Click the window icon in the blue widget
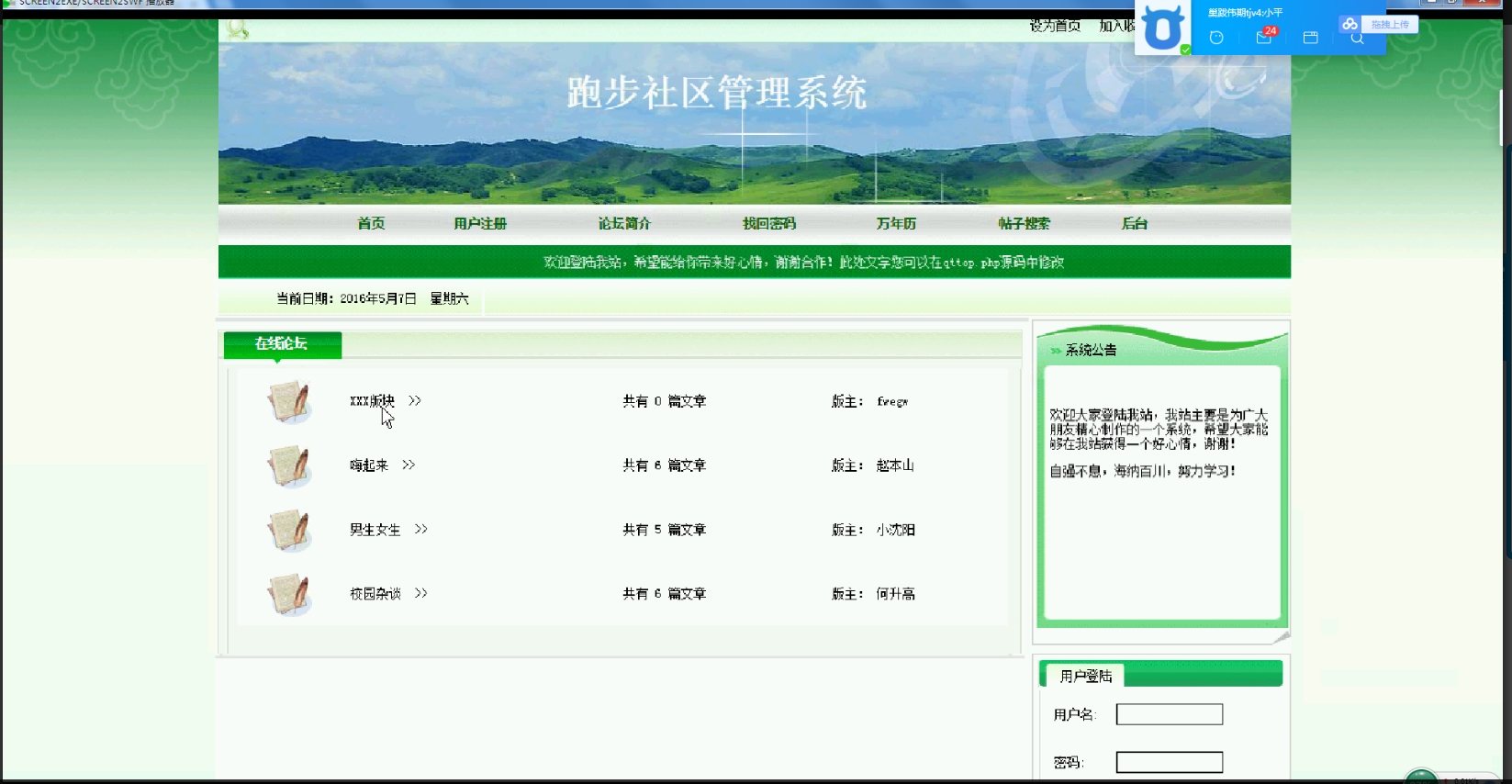This screenshot has width=1512, height=784. pos(1310,38)
